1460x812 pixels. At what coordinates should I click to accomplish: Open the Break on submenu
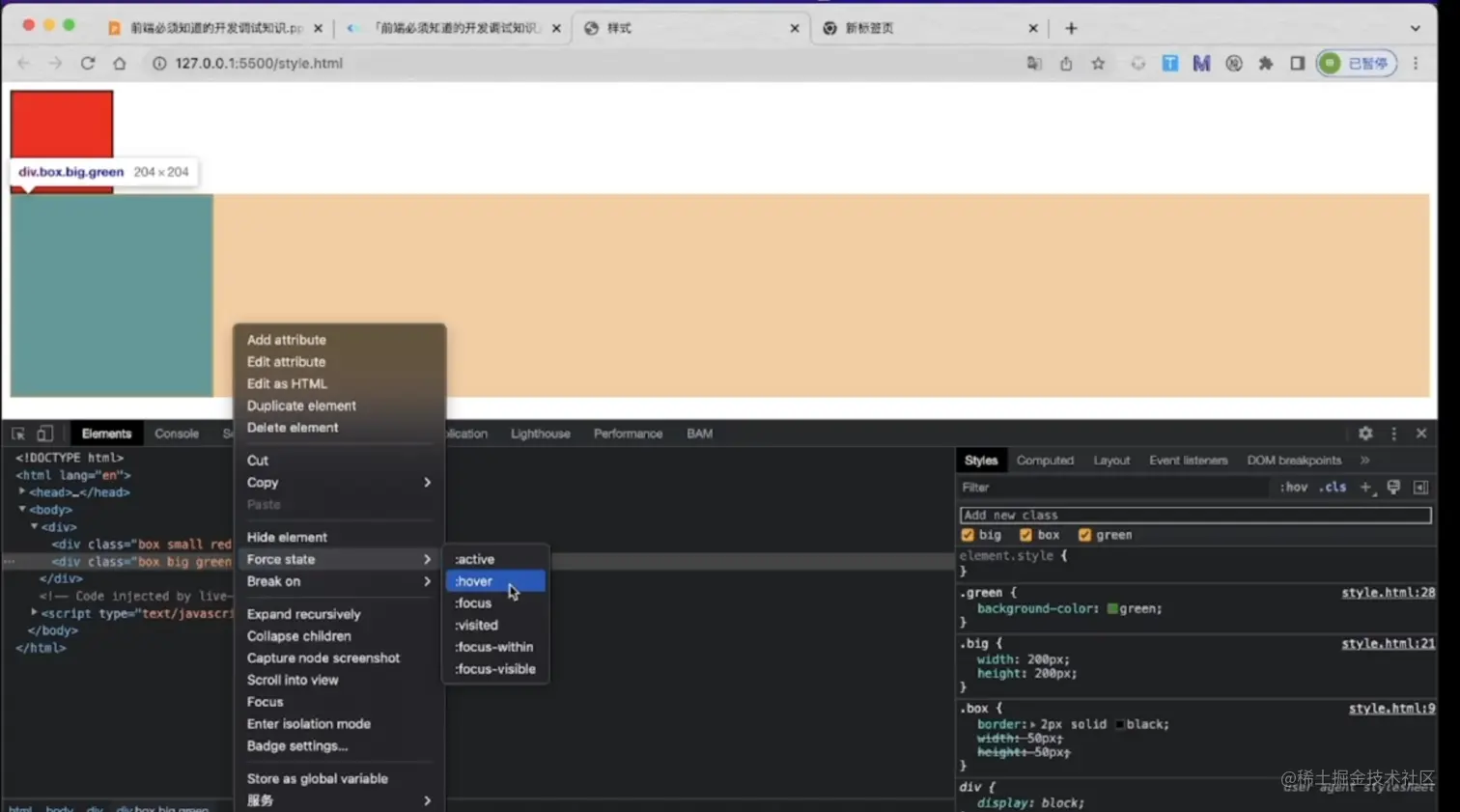(339, 581)
